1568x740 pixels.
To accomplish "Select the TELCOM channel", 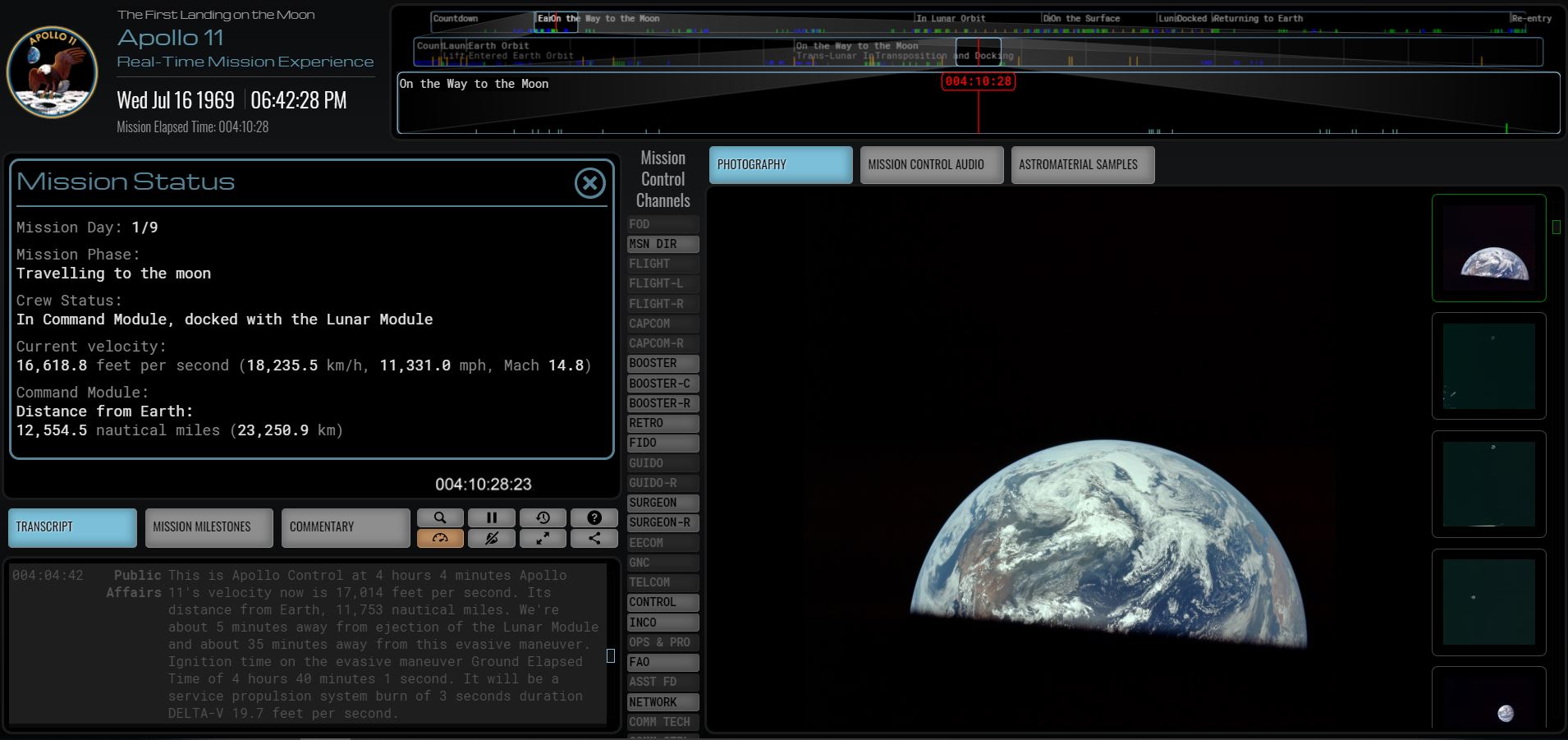I will tap(663, 582).
